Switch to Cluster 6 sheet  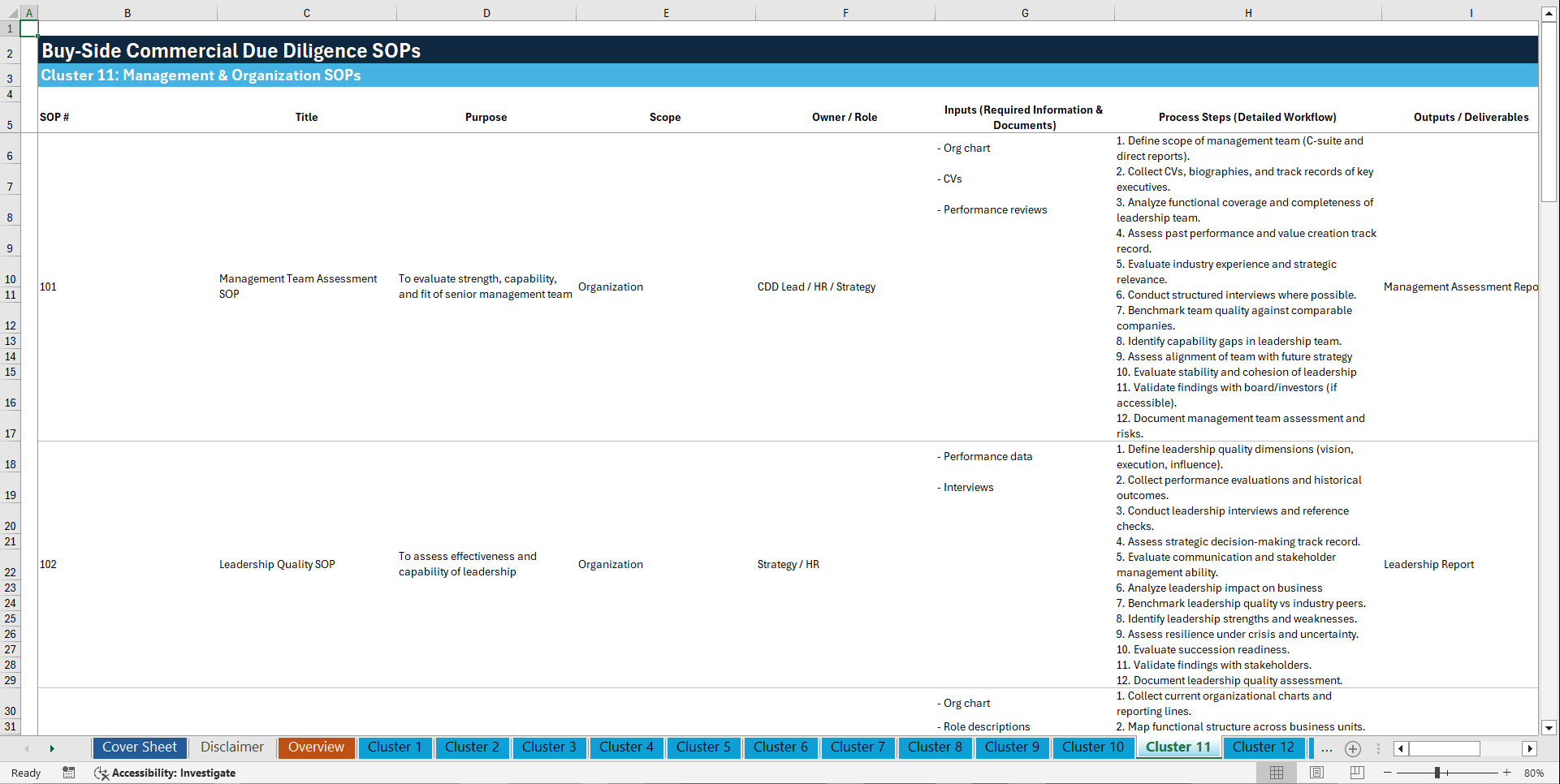click(x=780, y=747)
